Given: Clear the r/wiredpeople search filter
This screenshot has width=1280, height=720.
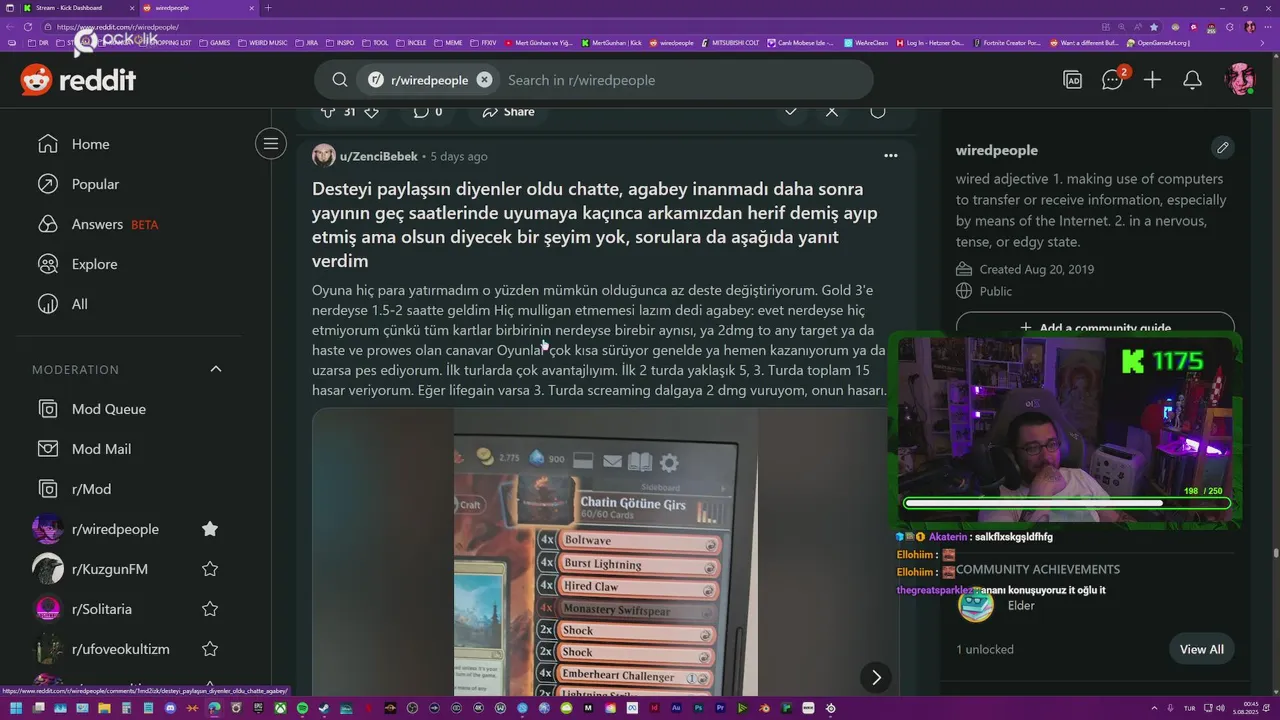Looking at the screenshot, I should pos(484,80).
